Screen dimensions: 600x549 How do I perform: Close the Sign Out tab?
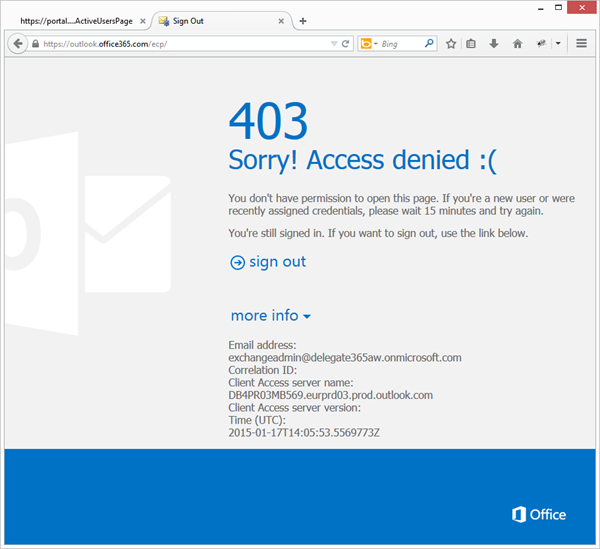coord(281,21)
